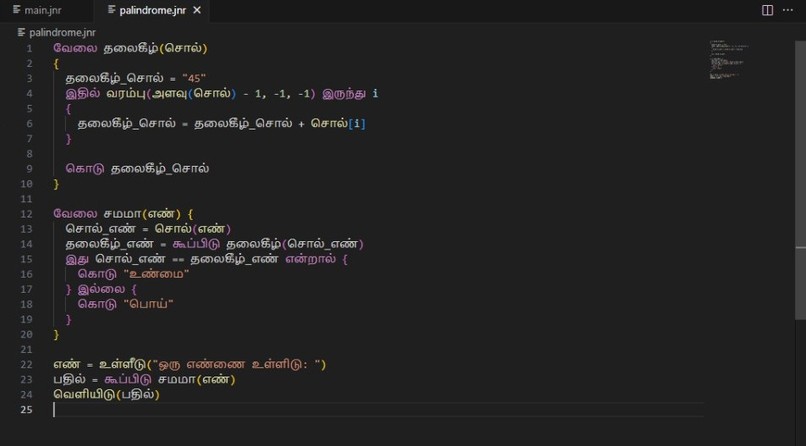Click கொடு on line 9
The image size is (806, 446).
(85, 169)
